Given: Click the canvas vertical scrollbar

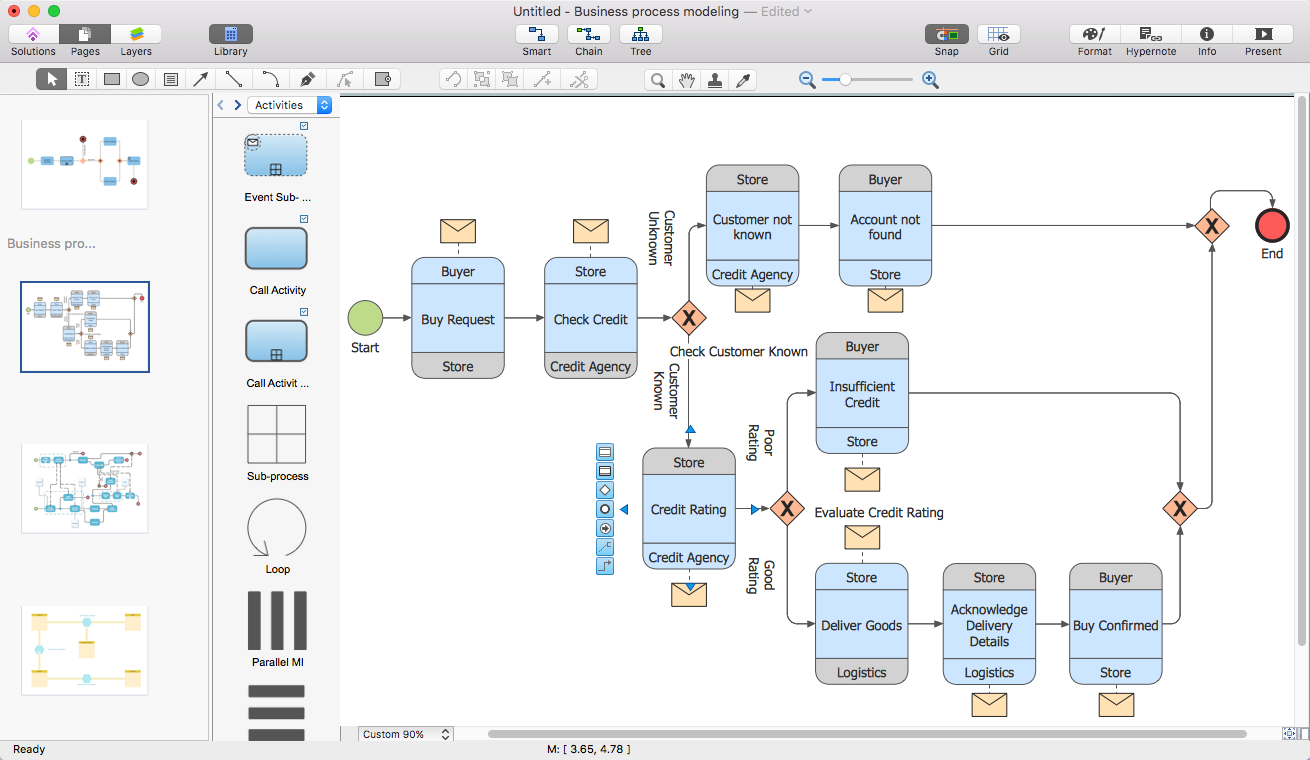Looking at the screenshot, I should point(1302,370).
